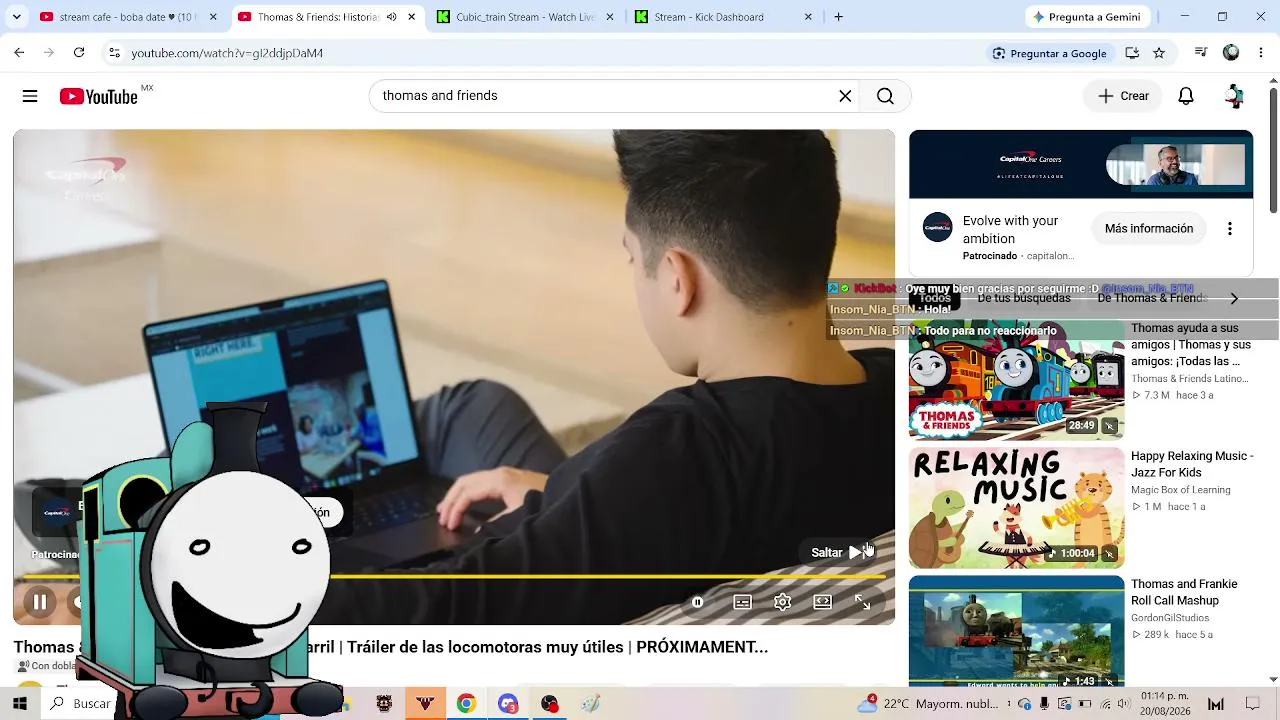Open Thomas and Frankie Roll Call Mashup title
Screen dimensions: 1280x720
[x=1184, y=592]
